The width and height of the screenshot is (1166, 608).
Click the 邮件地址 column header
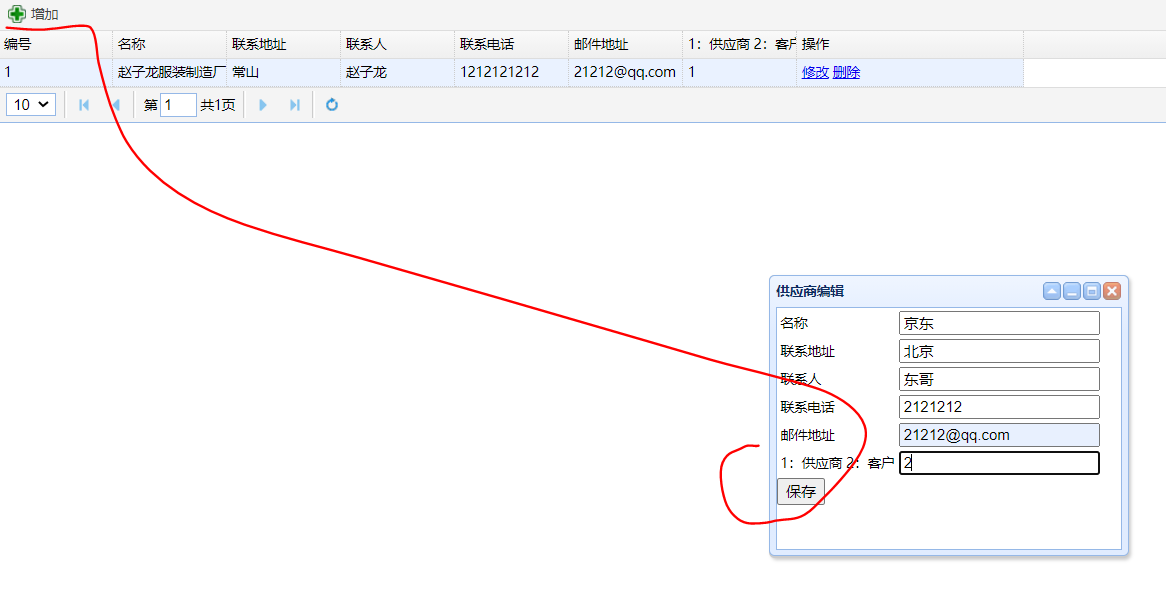pyautogui.click(x=625, y=44)
